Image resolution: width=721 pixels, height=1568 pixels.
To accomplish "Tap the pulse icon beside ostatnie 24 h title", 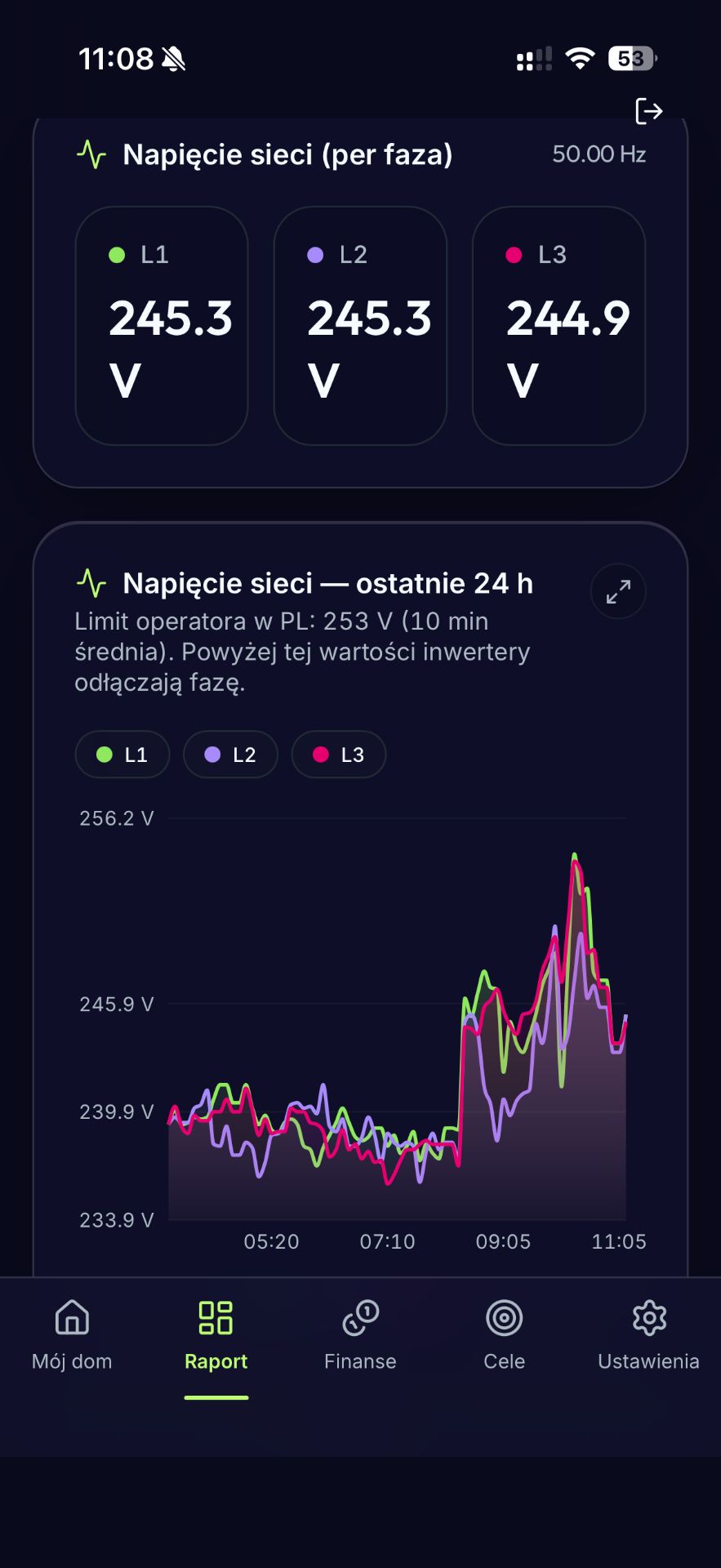I will pos(91,583).
